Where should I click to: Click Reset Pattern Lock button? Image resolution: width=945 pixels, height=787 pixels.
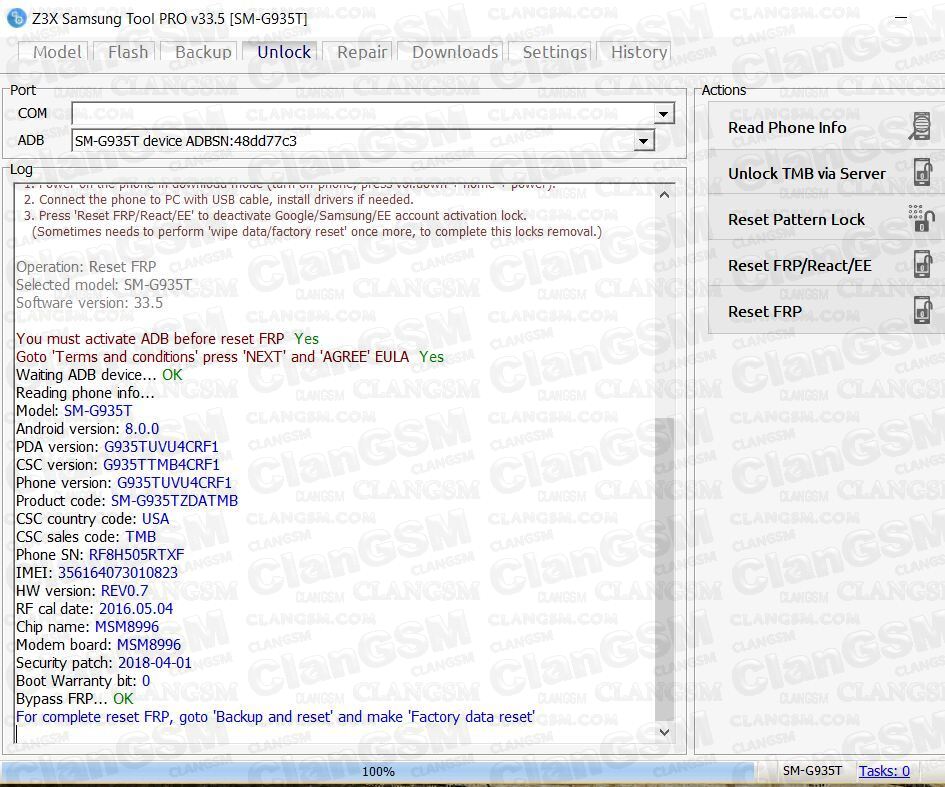click(826, 219)
